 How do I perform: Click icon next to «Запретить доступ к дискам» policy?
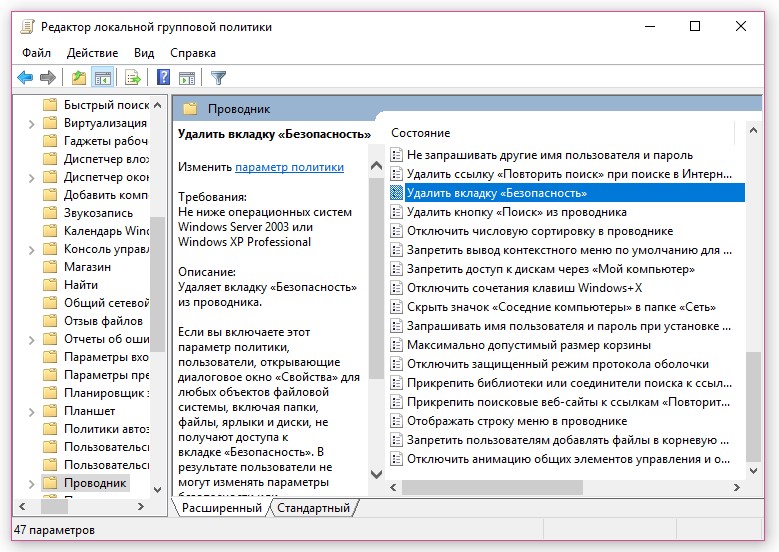tap(396, 269)
